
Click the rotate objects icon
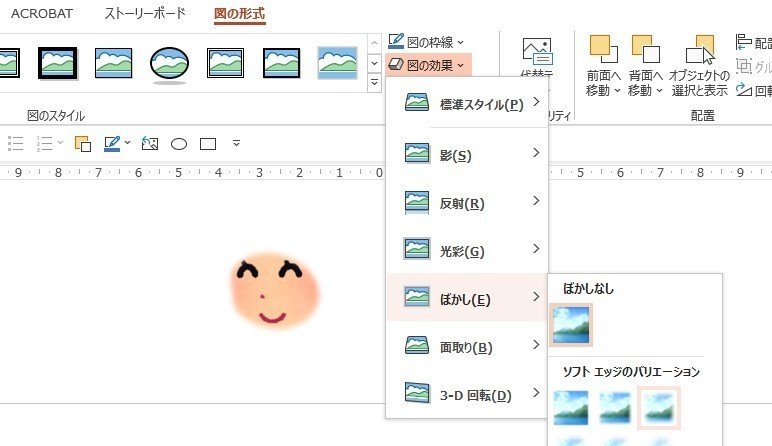coord(743,90)
